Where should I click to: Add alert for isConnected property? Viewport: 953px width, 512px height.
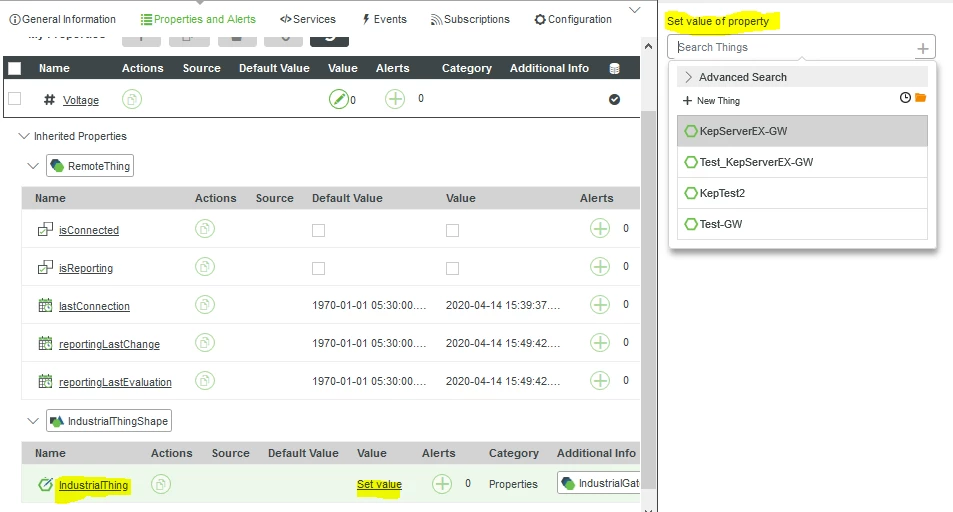pos(600,229)
